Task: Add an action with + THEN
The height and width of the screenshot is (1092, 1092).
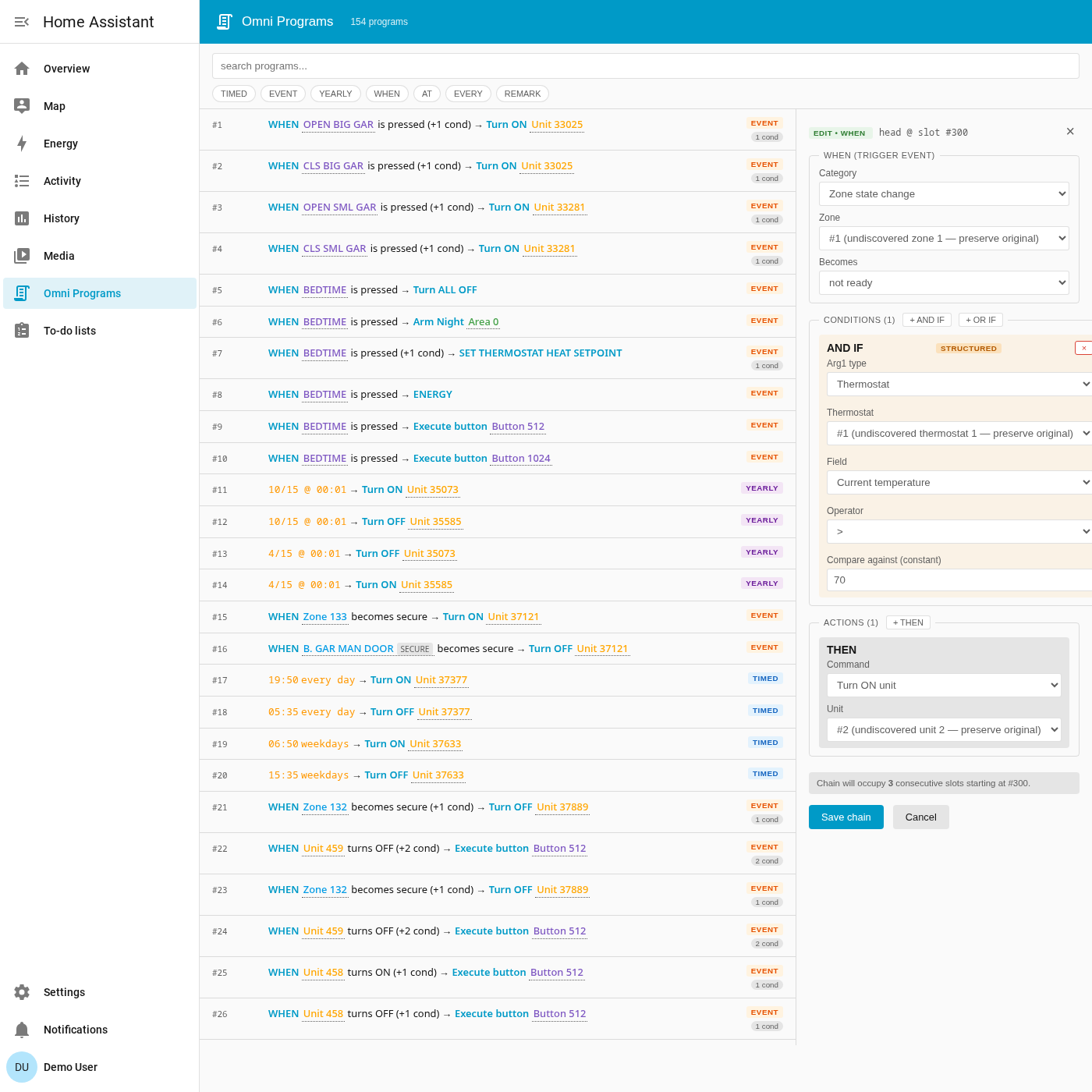Action: (x=908, y=622)
